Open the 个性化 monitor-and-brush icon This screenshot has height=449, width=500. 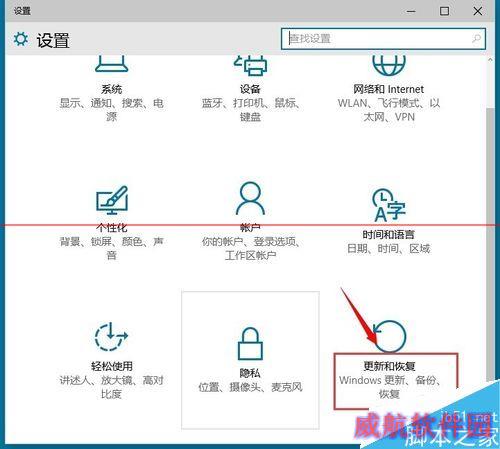click(x=112, y=200)
